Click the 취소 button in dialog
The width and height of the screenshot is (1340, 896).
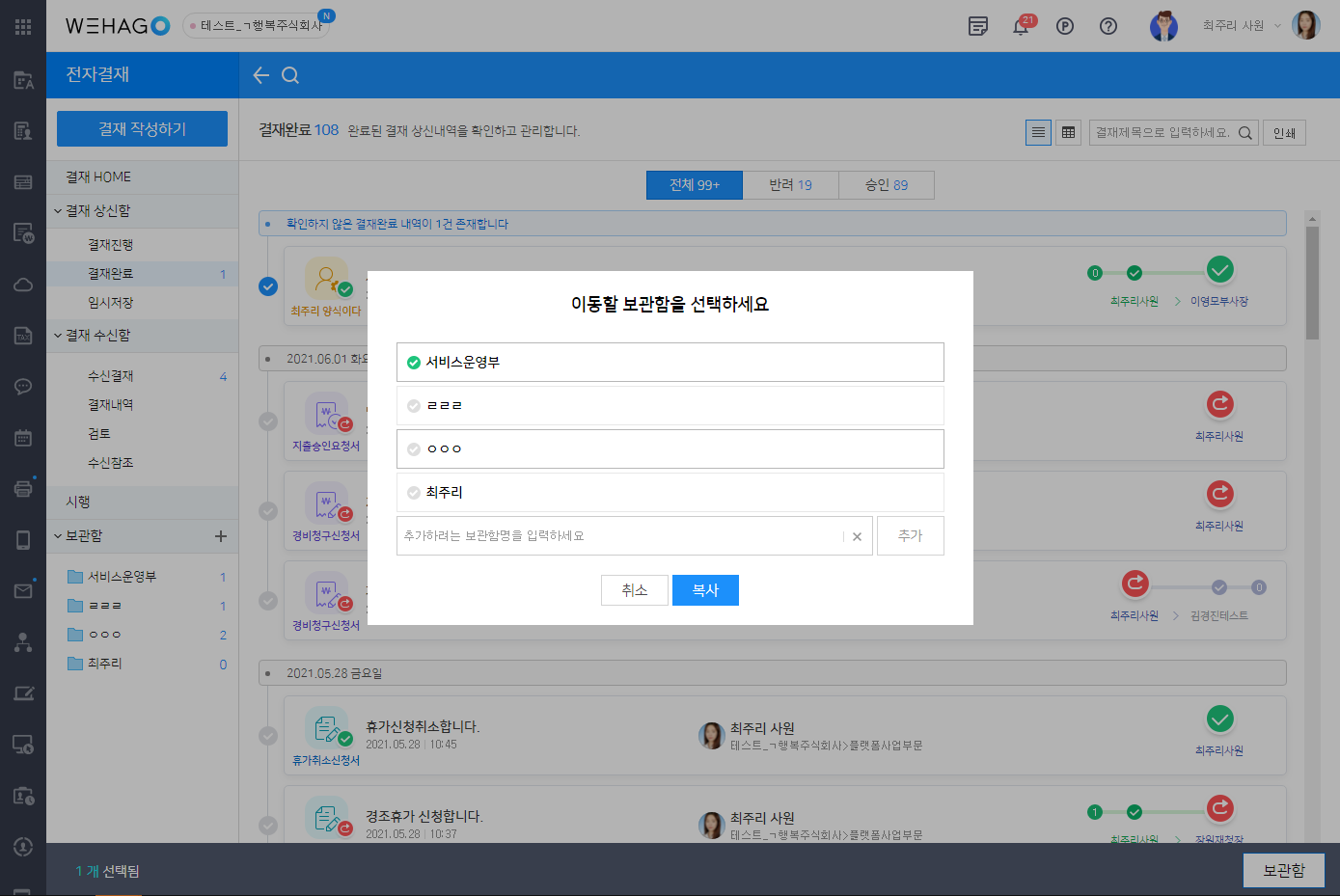pos(634,590)
